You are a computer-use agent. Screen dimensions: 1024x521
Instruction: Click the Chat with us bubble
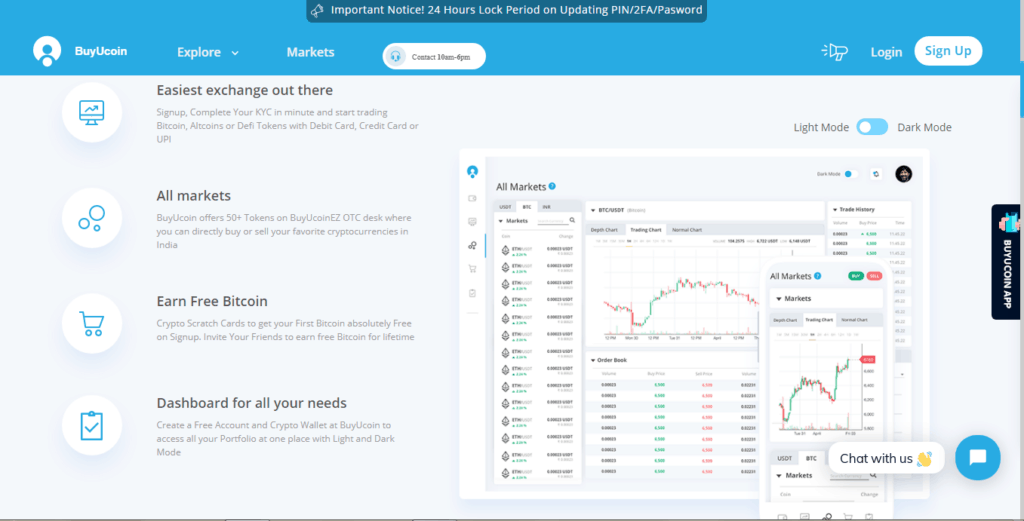(886, 458)
